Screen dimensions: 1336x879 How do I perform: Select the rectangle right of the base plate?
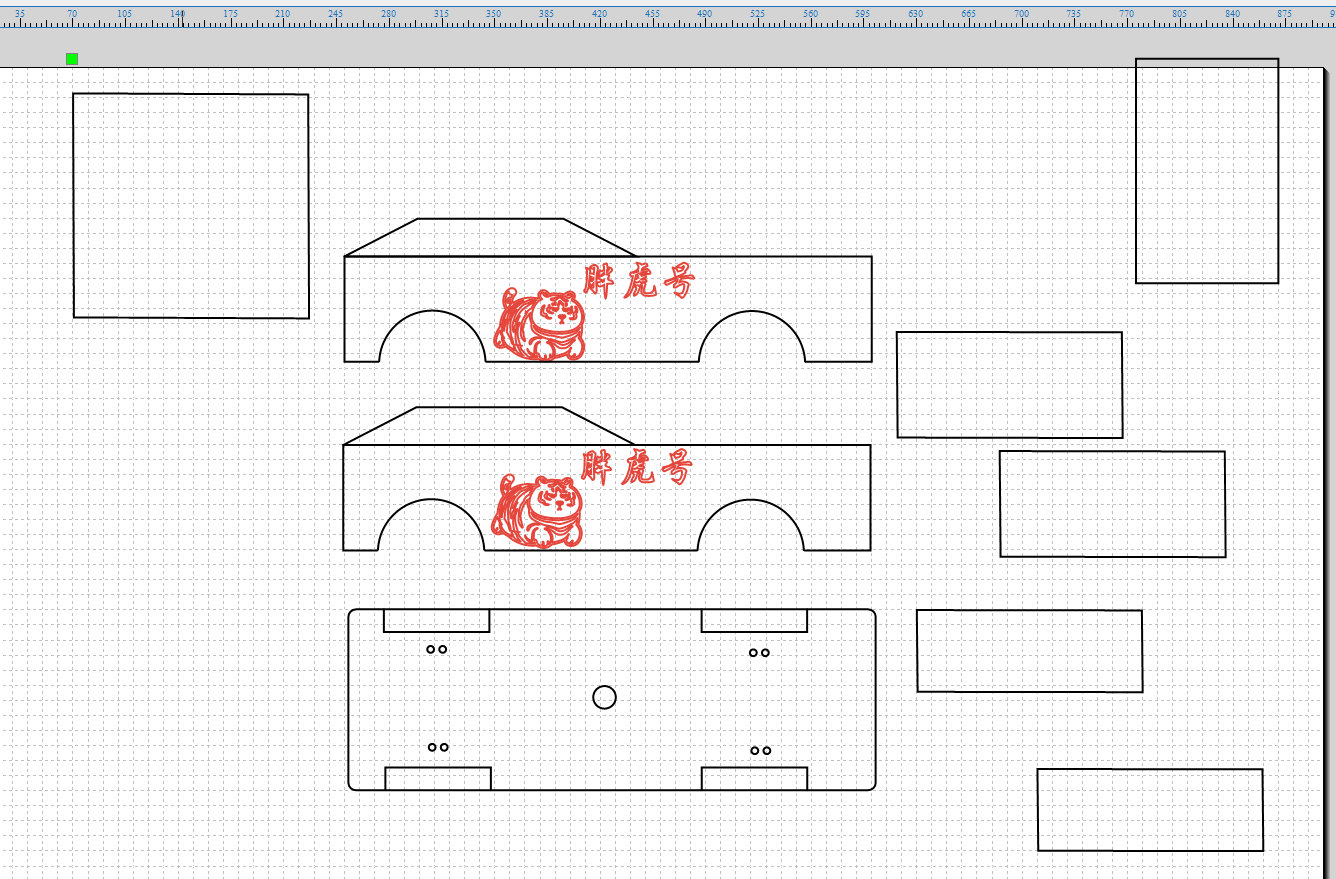[x=1030, y=651]
